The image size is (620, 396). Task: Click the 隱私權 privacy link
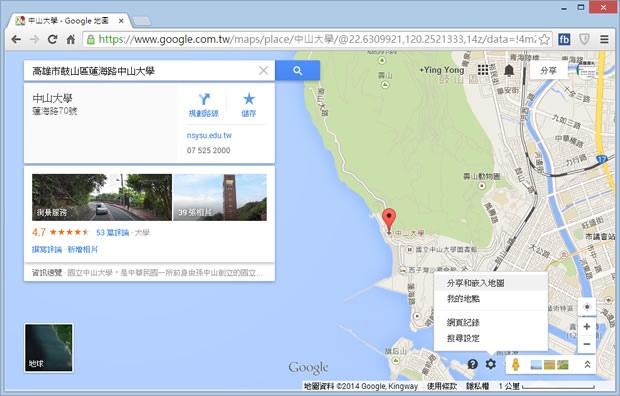tap(477, 386)
